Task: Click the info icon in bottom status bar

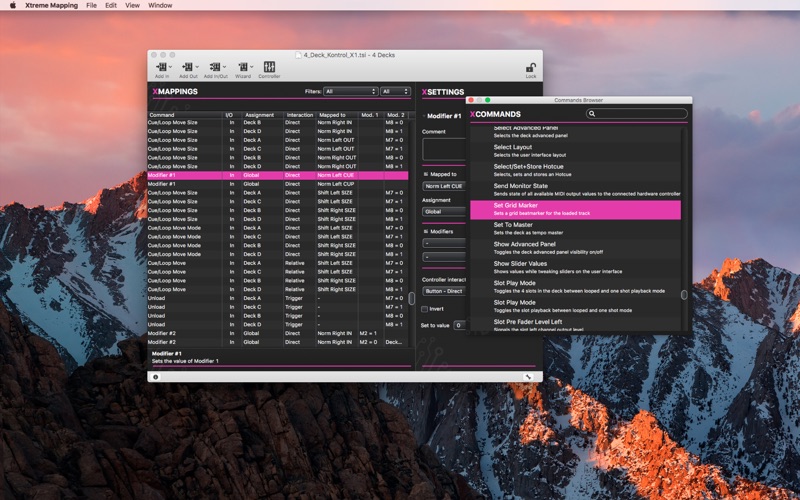Action: click(x=156, y=377)
